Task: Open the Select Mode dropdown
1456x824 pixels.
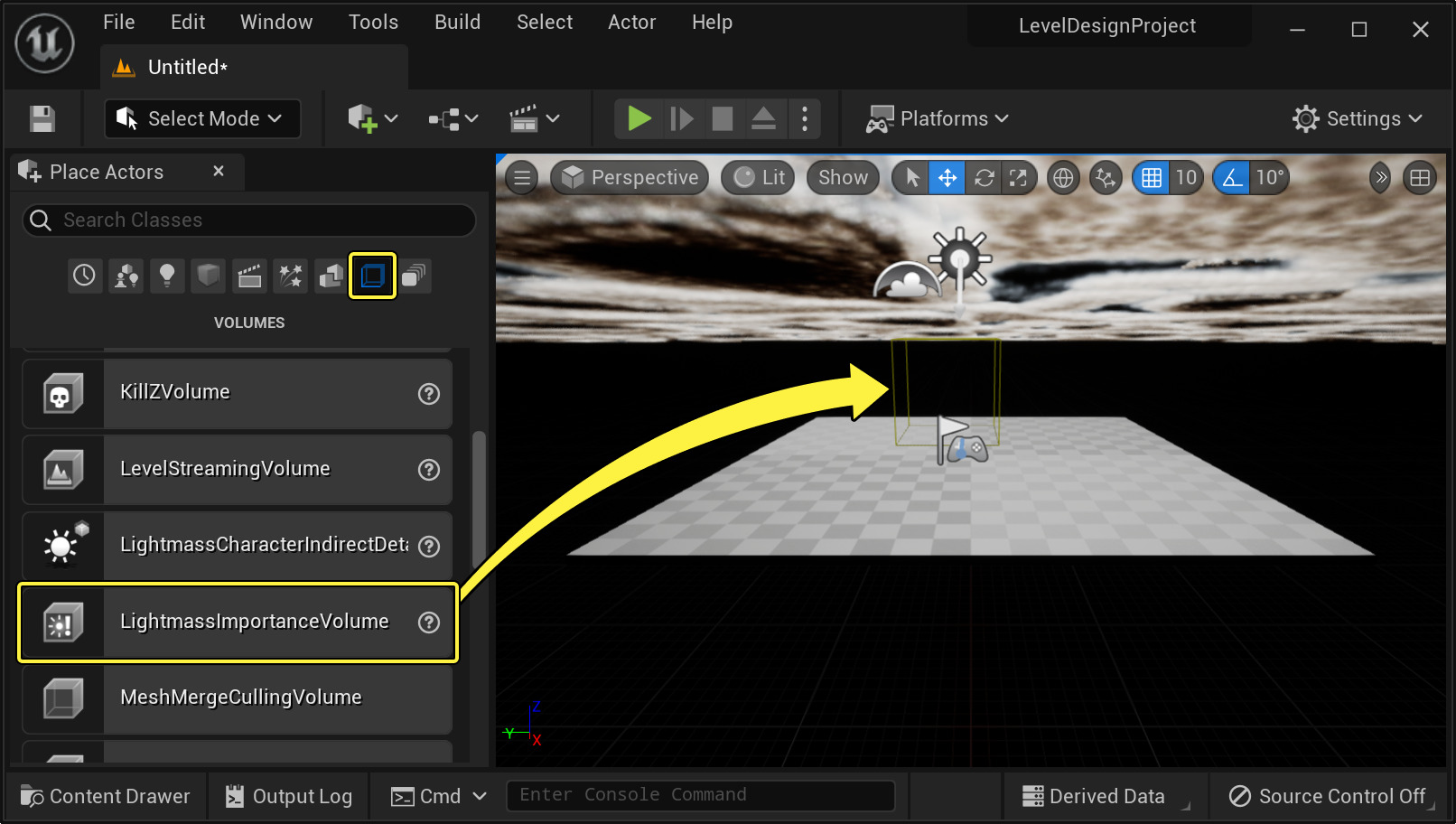Action: coord(202,118)
